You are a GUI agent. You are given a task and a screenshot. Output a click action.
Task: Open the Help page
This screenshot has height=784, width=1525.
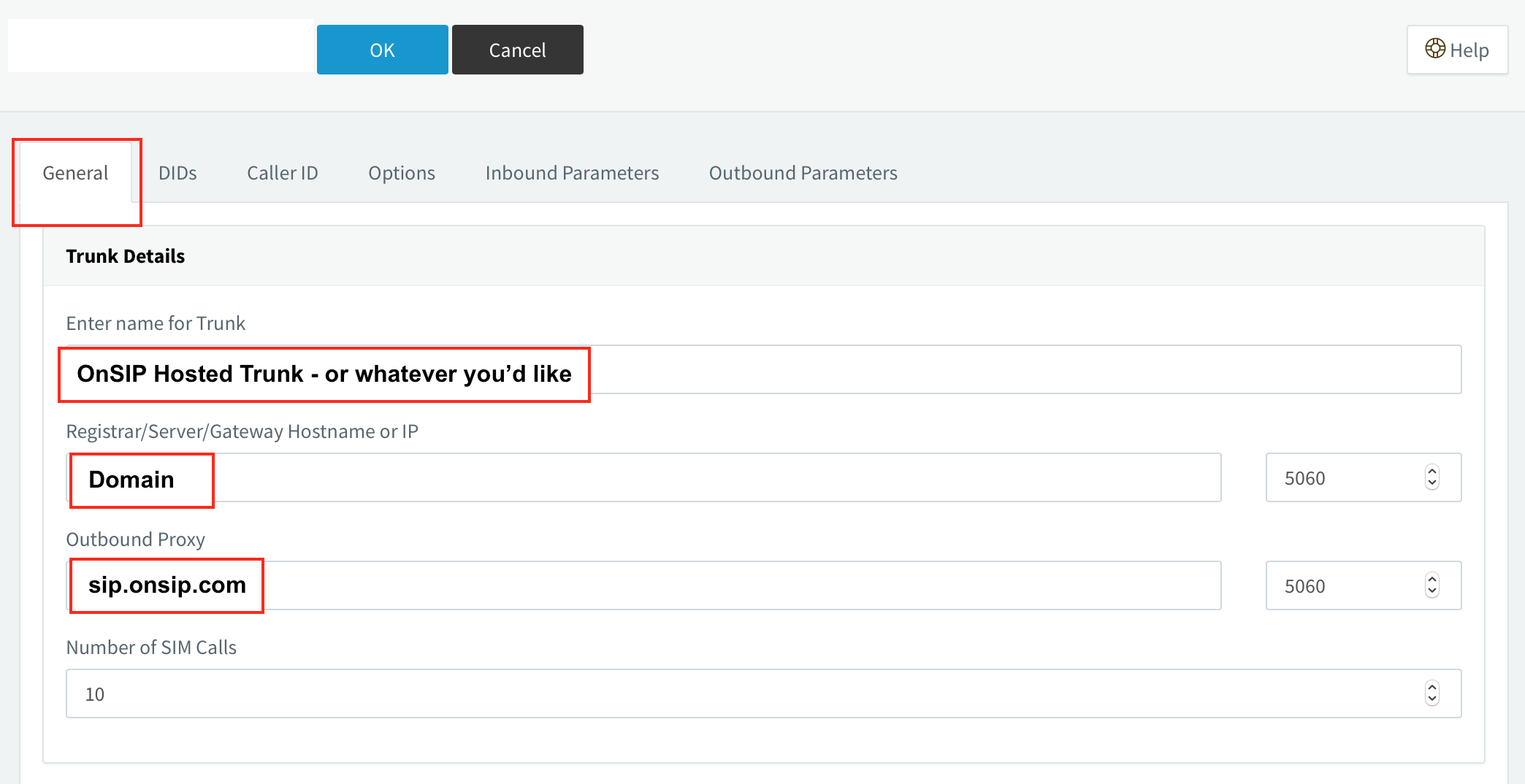pyautogui.click(x=1457, y=50)
